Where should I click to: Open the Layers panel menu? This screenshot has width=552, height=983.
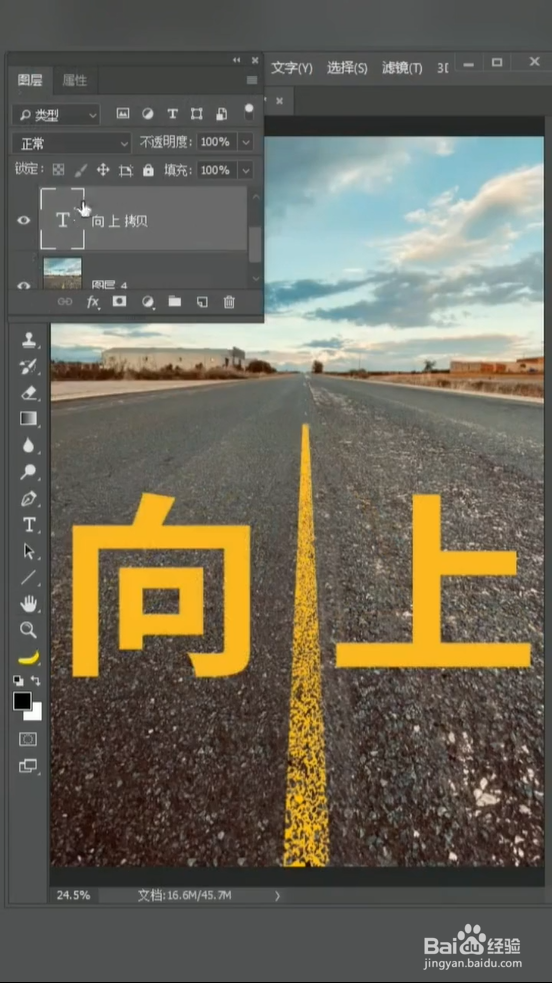[x=252, y=80]
